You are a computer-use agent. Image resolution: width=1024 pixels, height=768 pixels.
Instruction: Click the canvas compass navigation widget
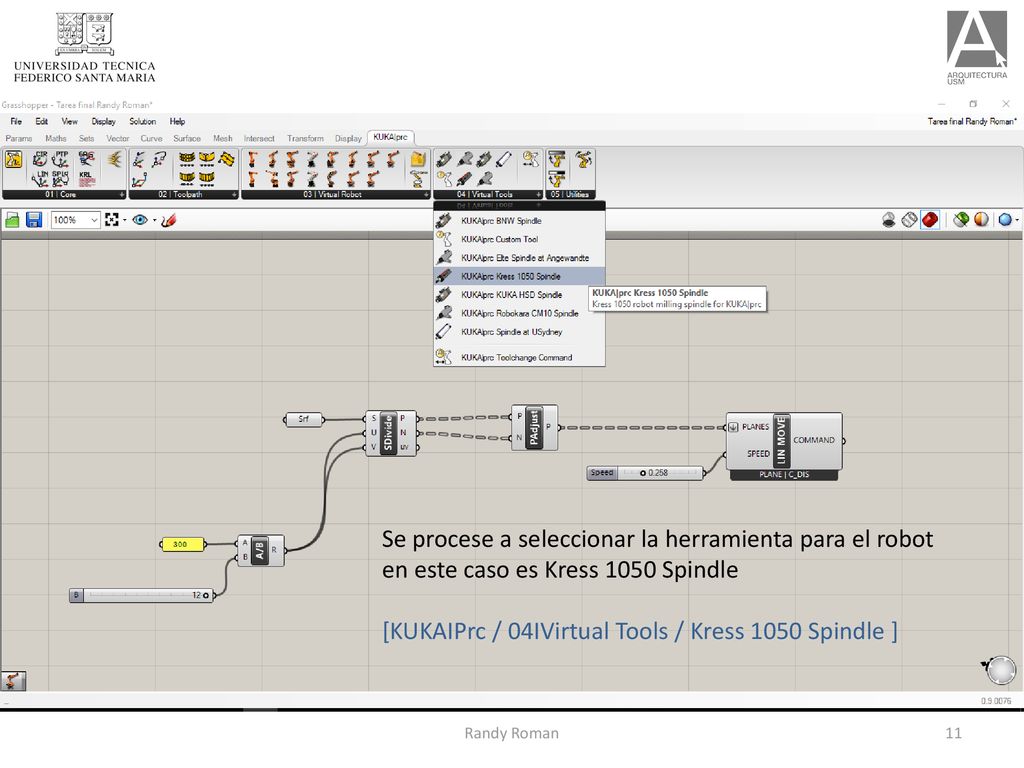point(1000,671)
